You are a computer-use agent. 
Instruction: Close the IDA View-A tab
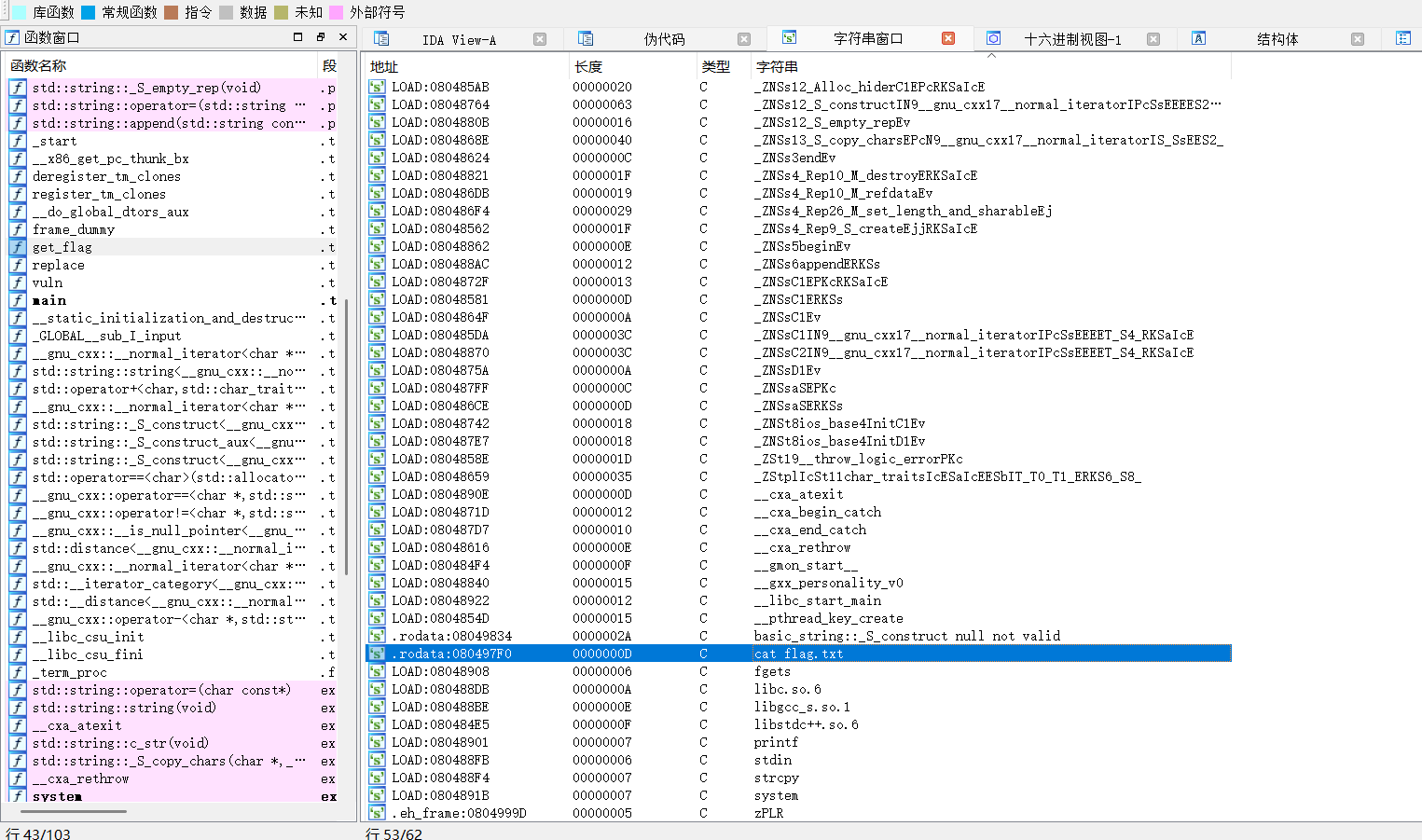540,39
